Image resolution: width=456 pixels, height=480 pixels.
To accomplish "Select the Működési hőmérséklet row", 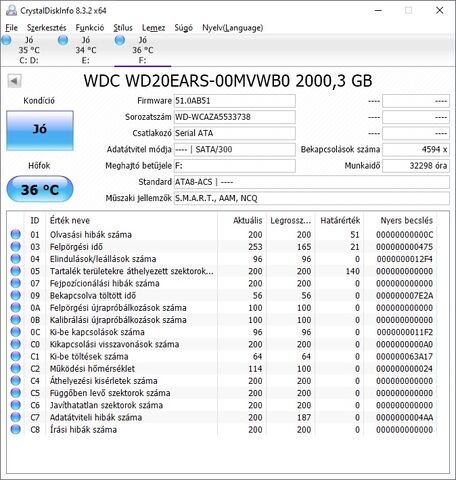I will tap(222, 369).
